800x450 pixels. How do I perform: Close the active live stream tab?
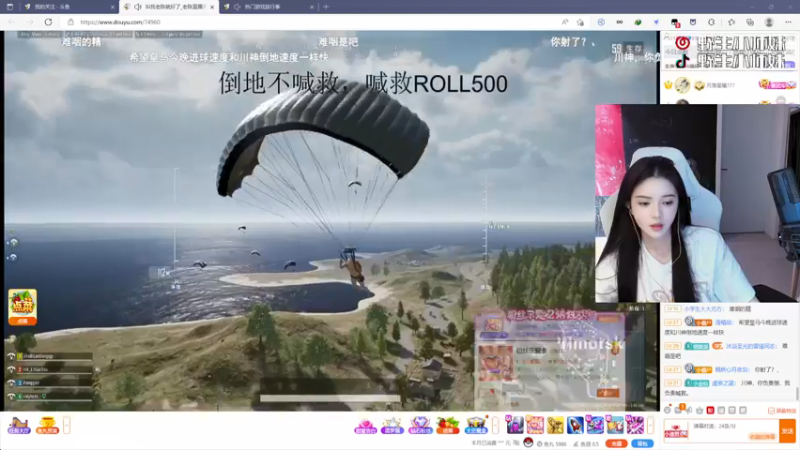(212, 7)
